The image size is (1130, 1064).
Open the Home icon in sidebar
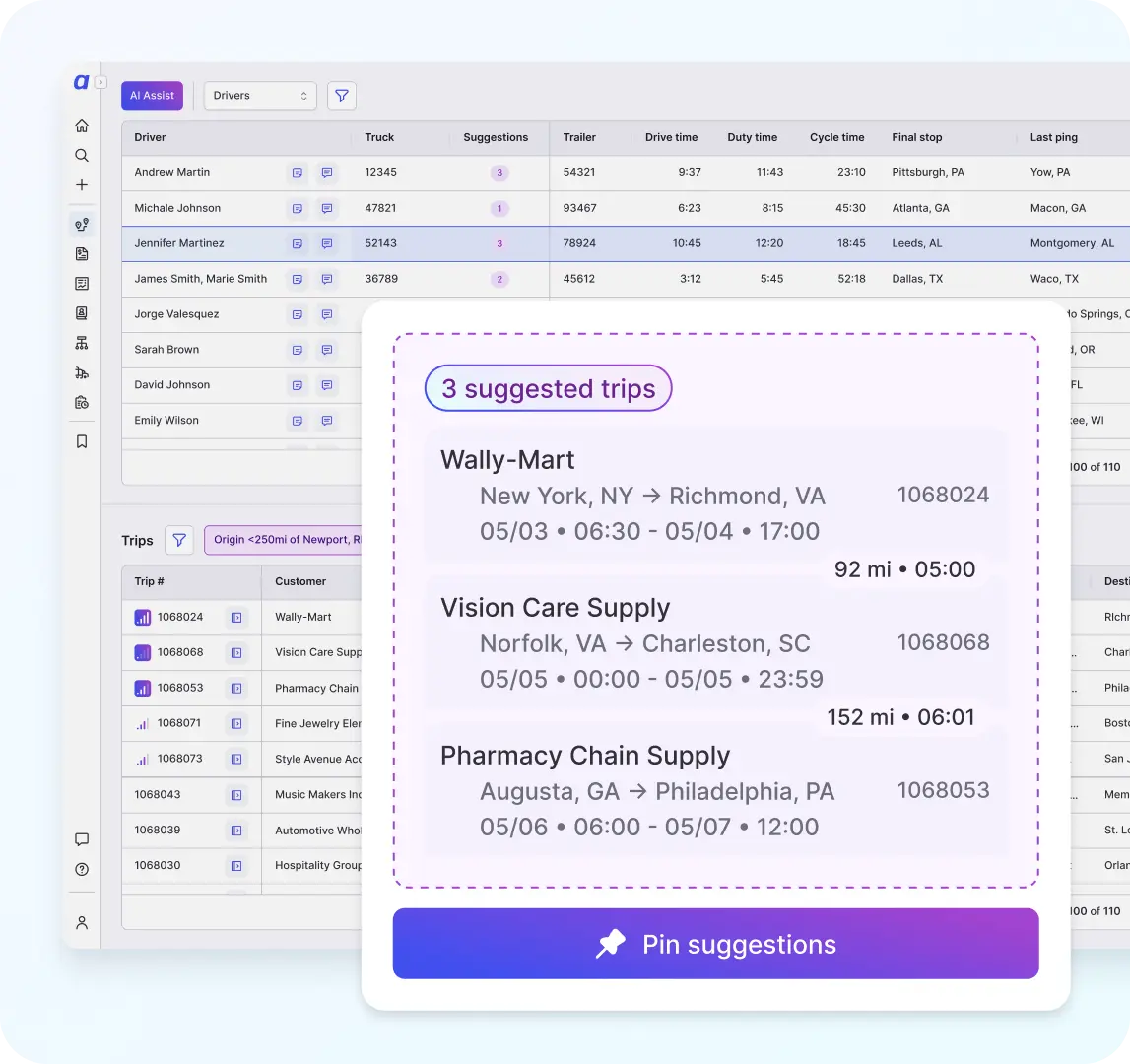pyautogui.click(x=82, y=125)
